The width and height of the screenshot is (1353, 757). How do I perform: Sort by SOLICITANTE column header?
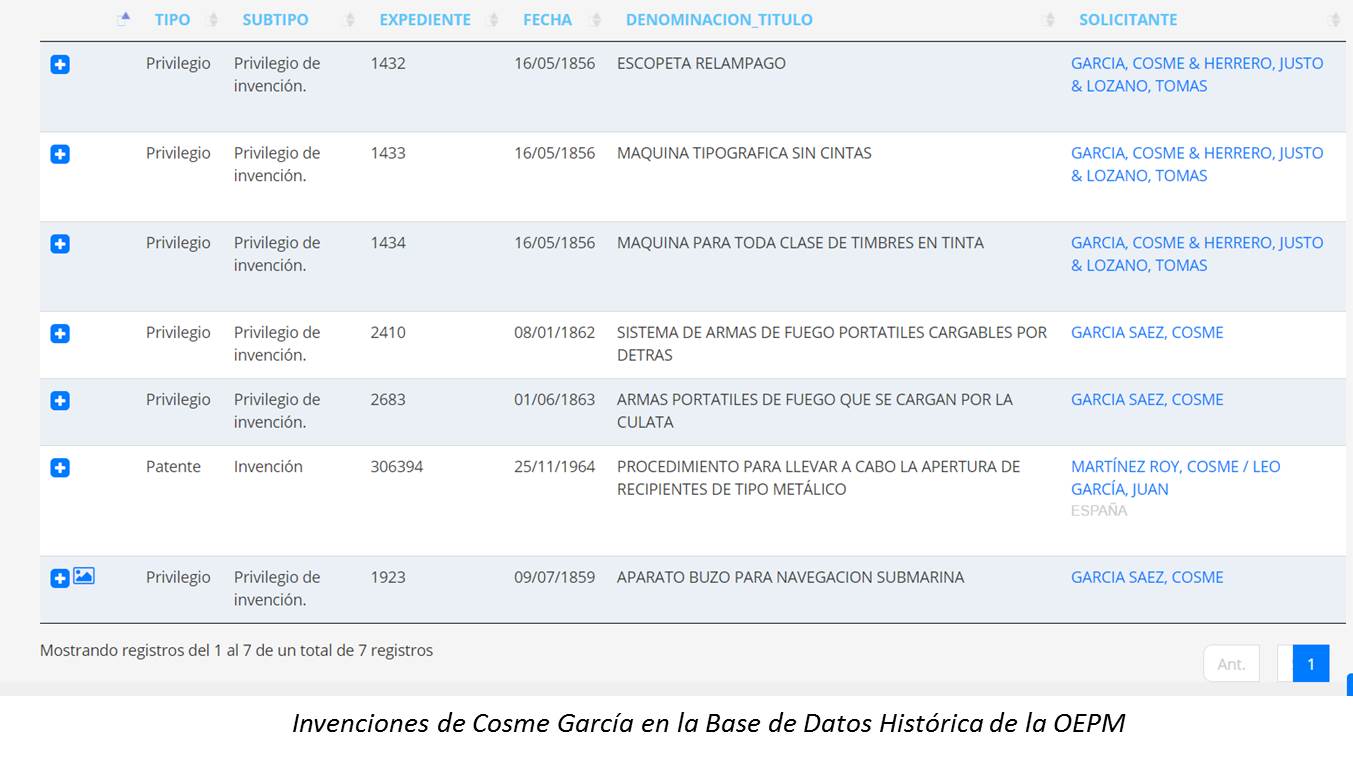coord(1127,20)
